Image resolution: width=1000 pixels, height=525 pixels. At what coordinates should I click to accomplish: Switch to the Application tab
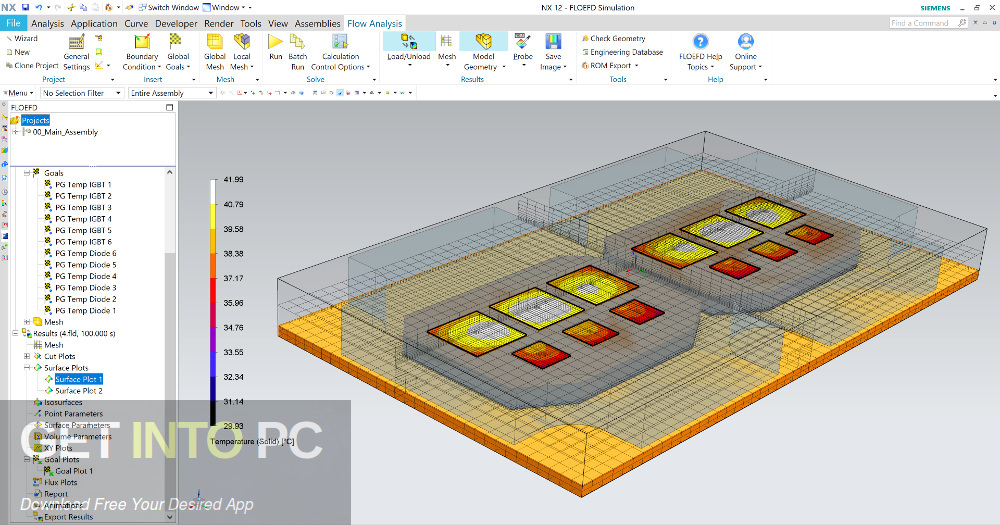(94, 24)
